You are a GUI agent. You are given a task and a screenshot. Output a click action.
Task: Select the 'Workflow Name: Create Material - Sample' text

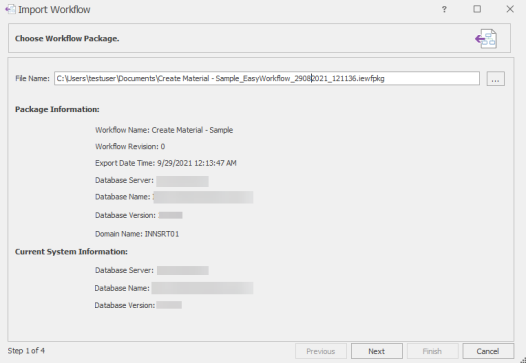pos(164,130)
